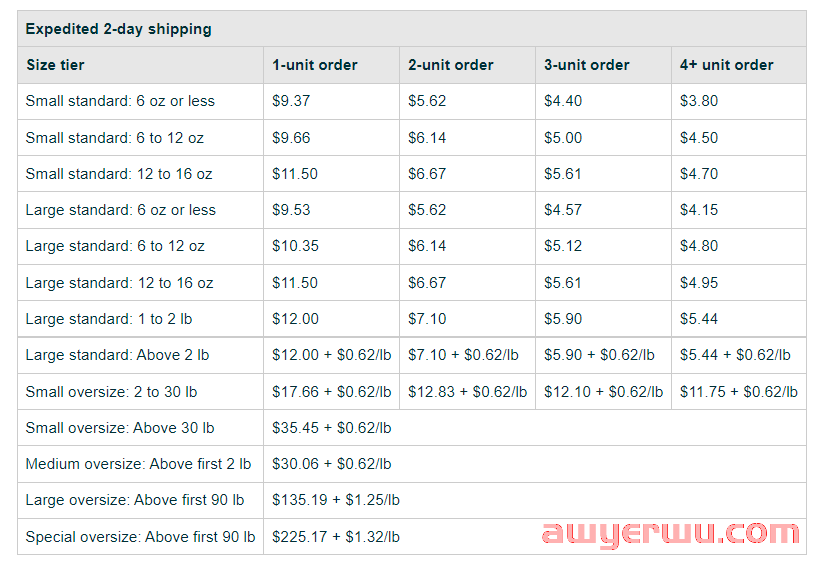This screenshot has width=818, height=563.
Task: Select the "Small standard: 6 oz or less" row label
Action: tap(120, 101)
